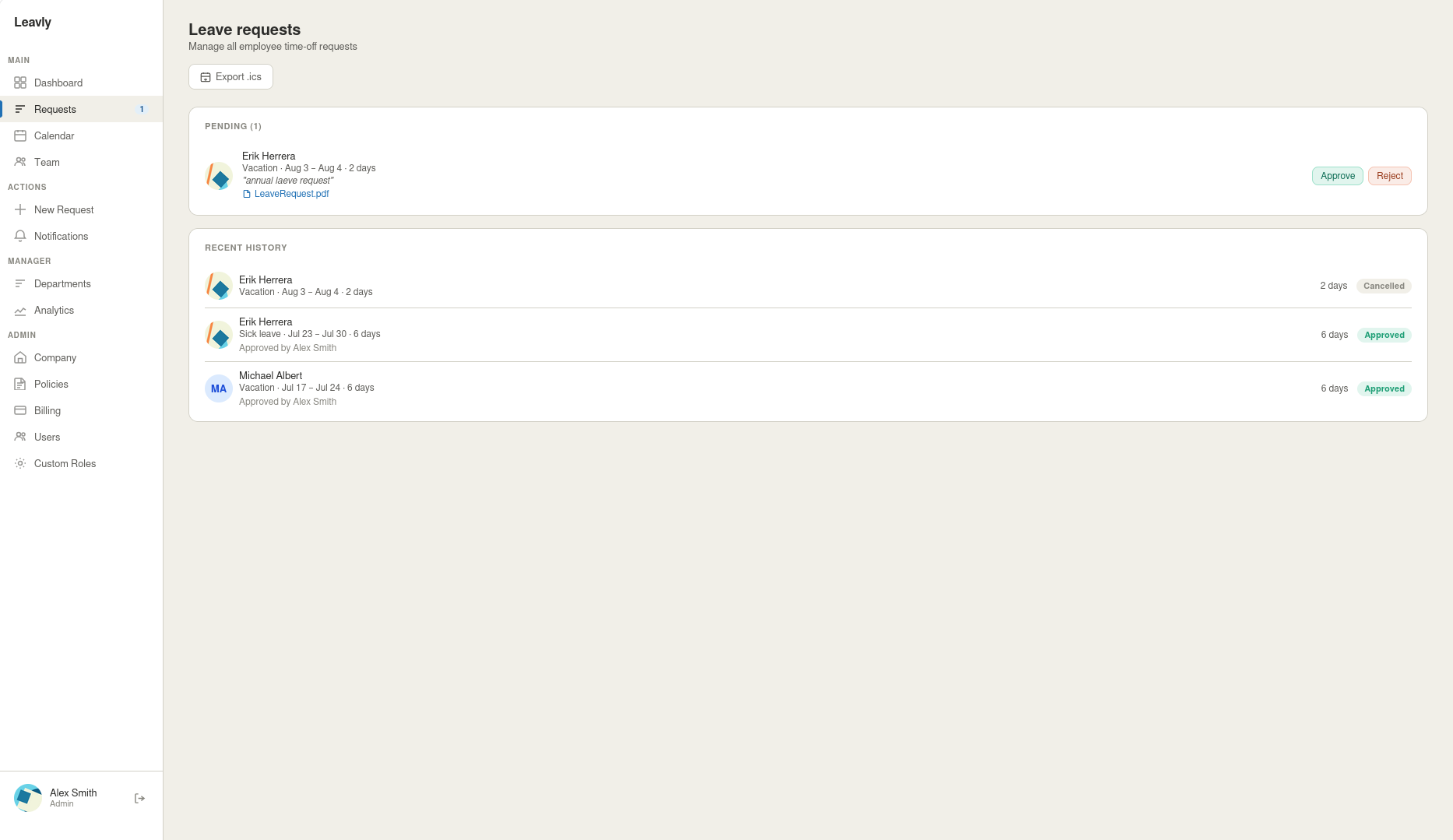This screenshot has width=1453, height=840.
Task: Open the Policies page
Action: [81, 384]
